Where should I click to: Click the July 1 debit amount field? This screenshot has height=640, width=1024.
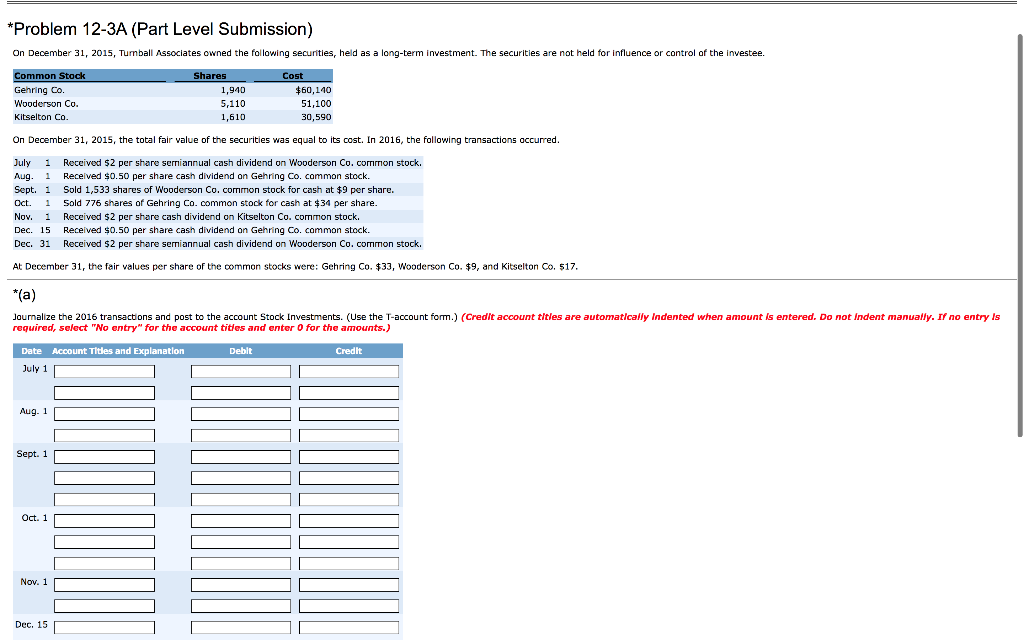(x=240, y=370)
